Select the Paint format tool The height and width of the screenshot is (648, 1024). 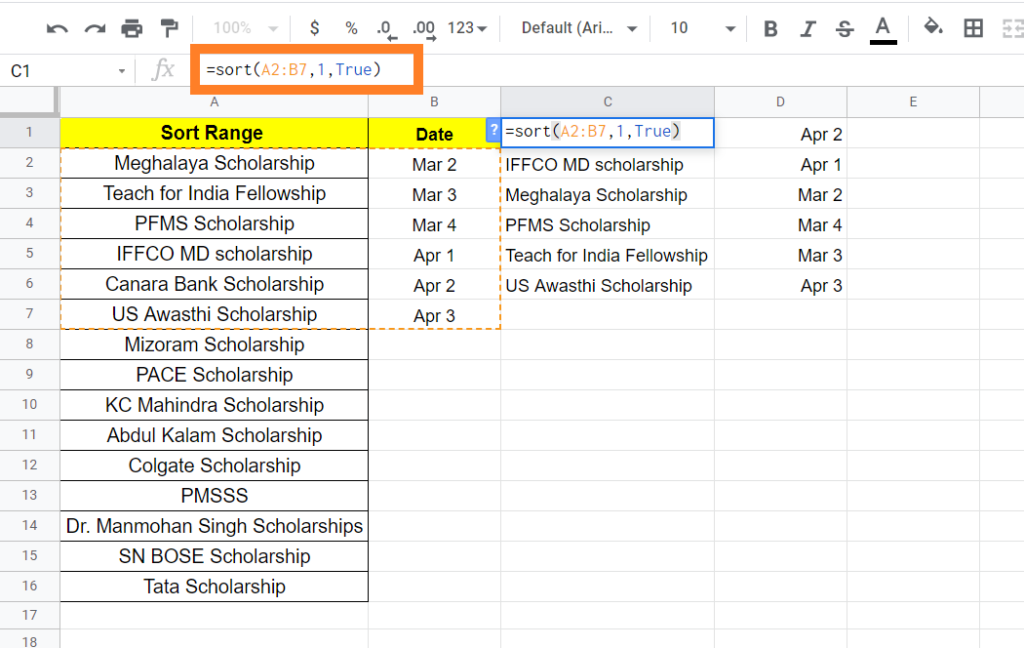167,28
